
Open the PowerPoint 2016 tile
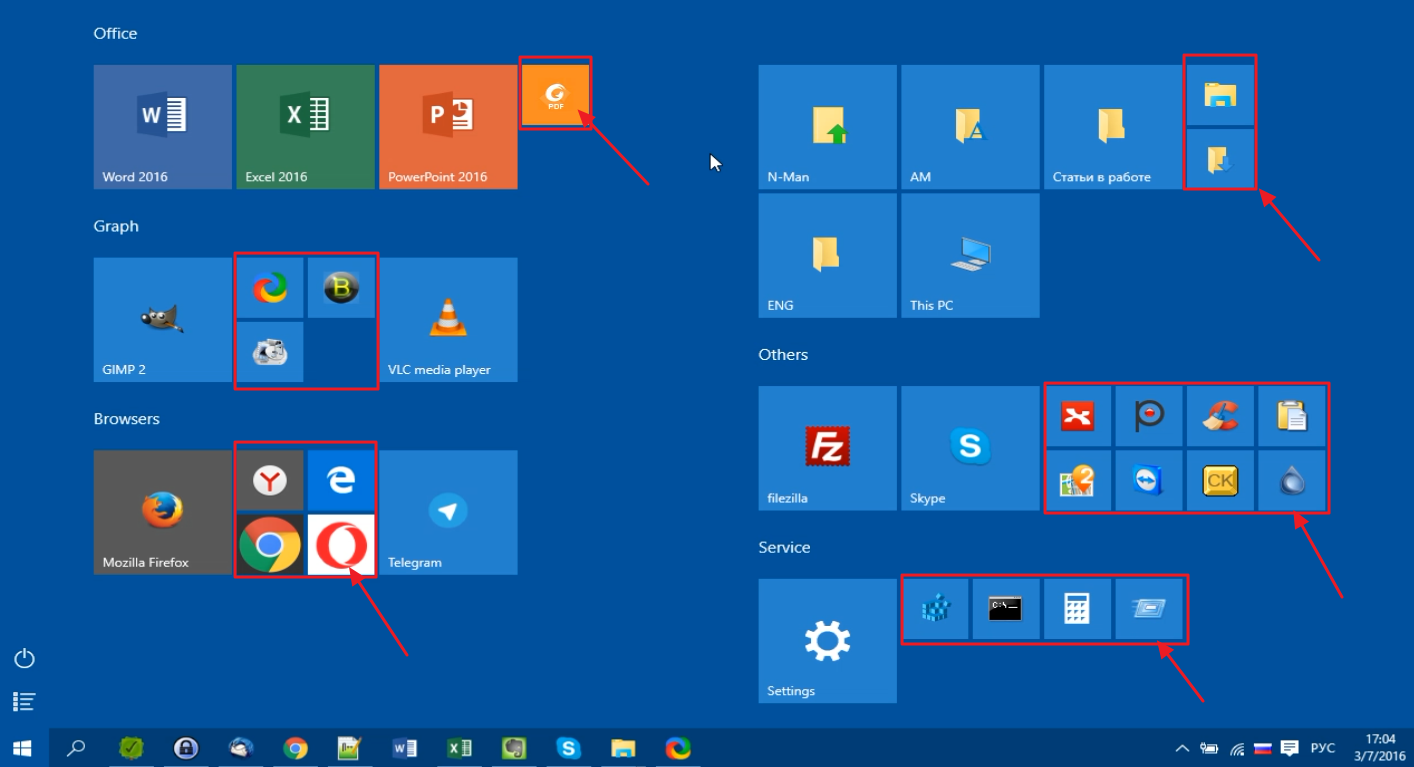448,127
